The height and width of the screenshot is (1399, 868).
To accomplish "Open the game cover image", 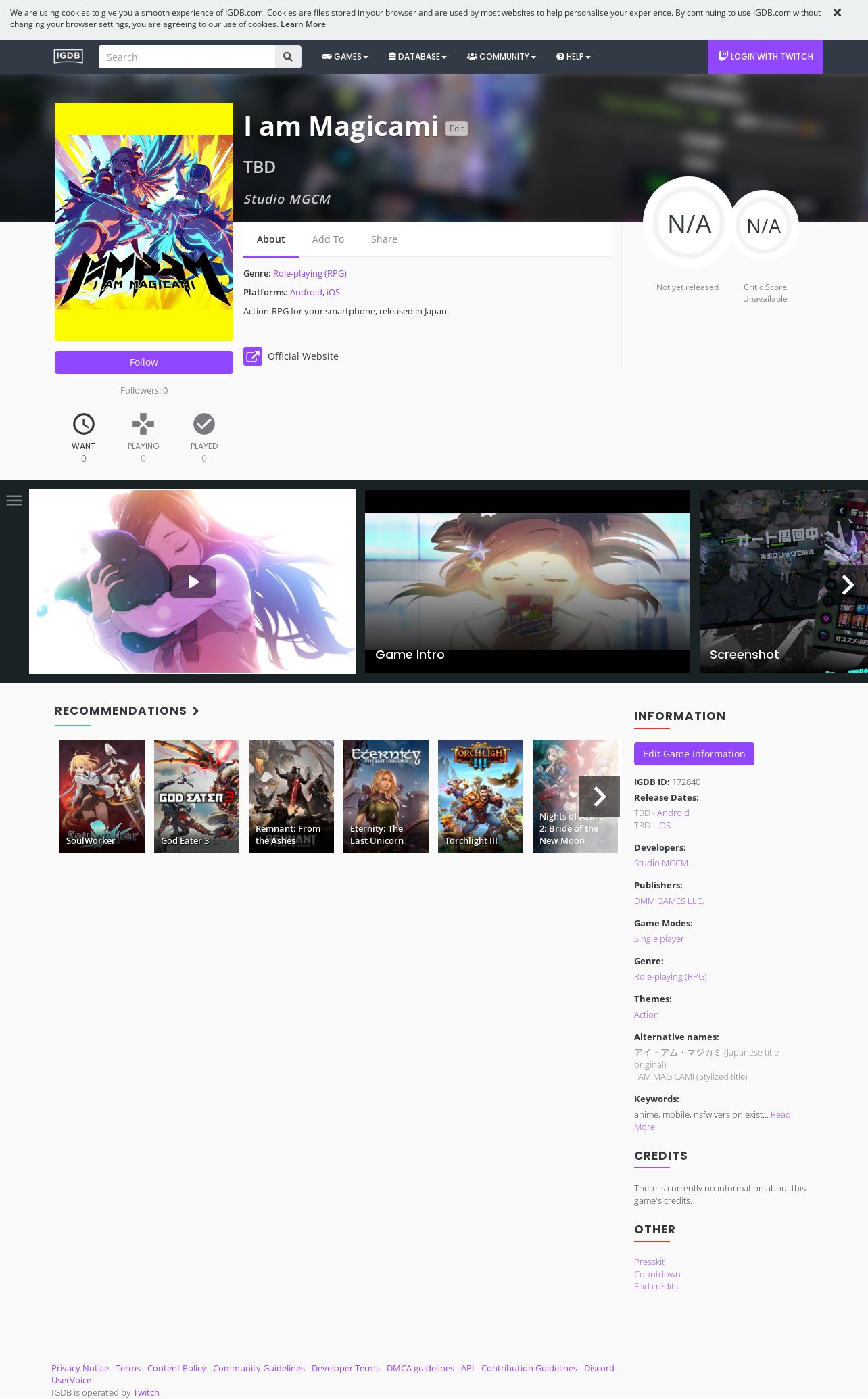I will pos(144,222).
